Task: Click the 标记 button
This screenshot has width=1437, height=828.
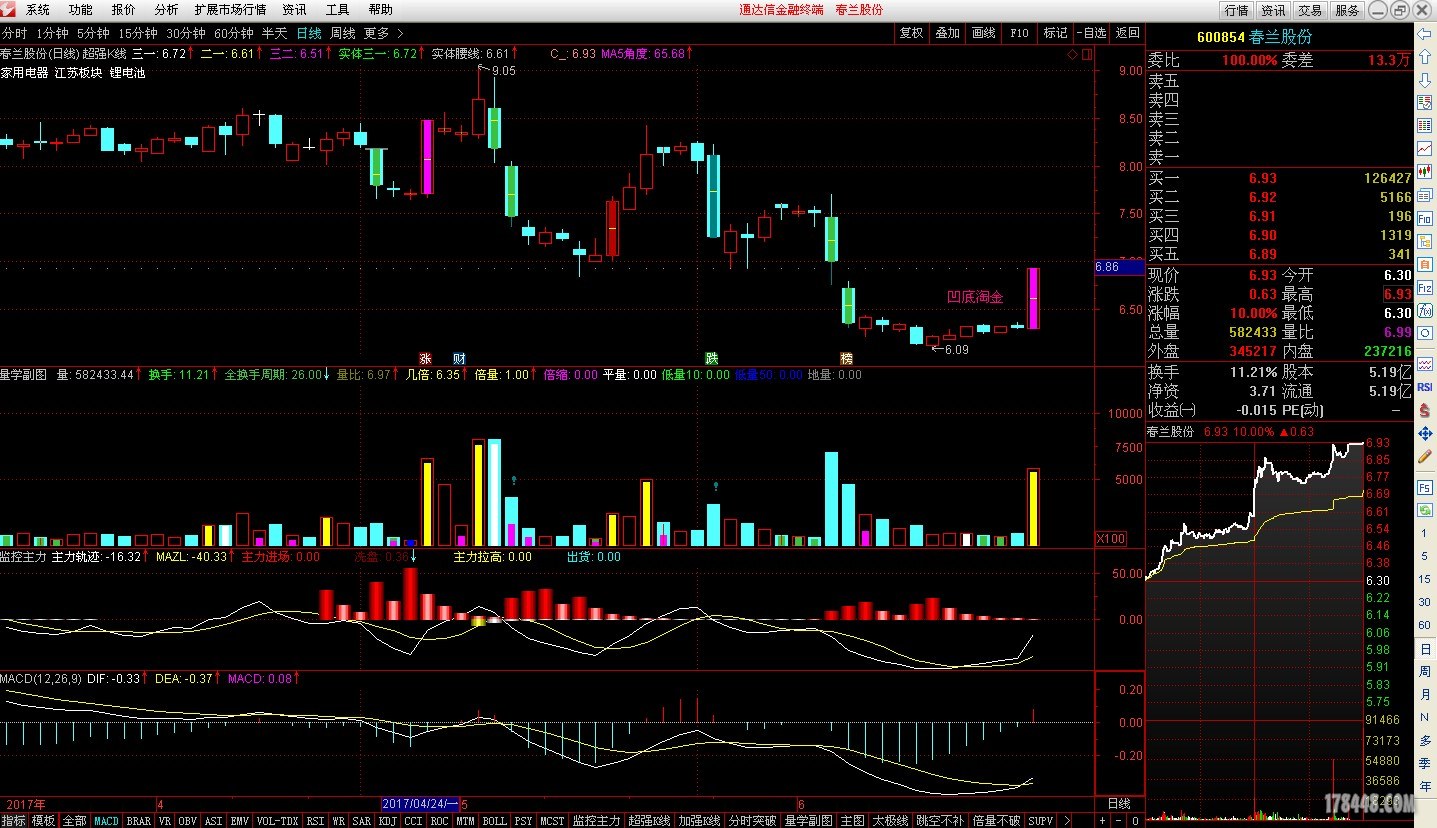Action: click(x=1055, y=33)
